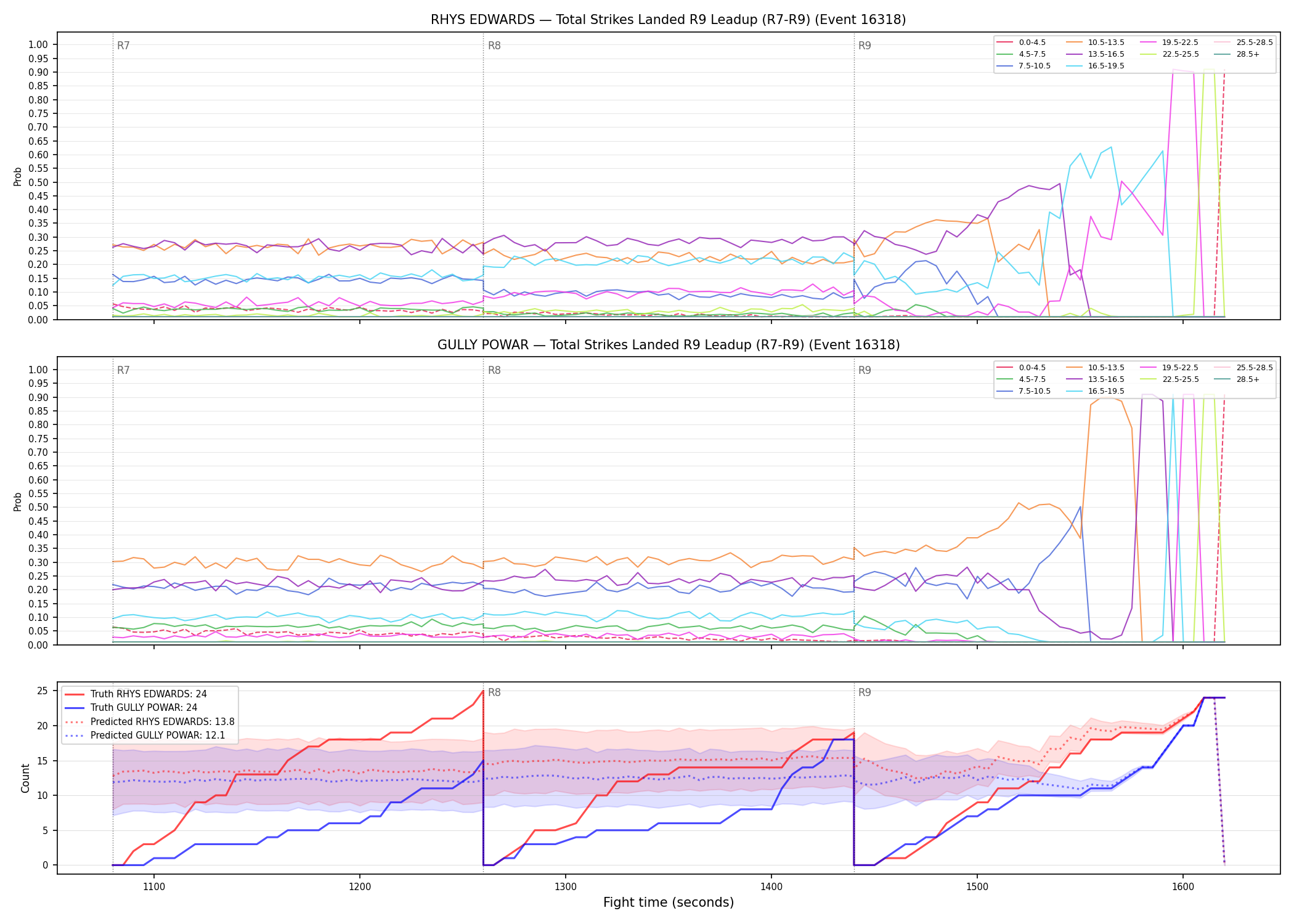Click the 1500 x-axis tick label
Image resolution: width=1294 pixels, height=924 pixels.
pos(977,887)
